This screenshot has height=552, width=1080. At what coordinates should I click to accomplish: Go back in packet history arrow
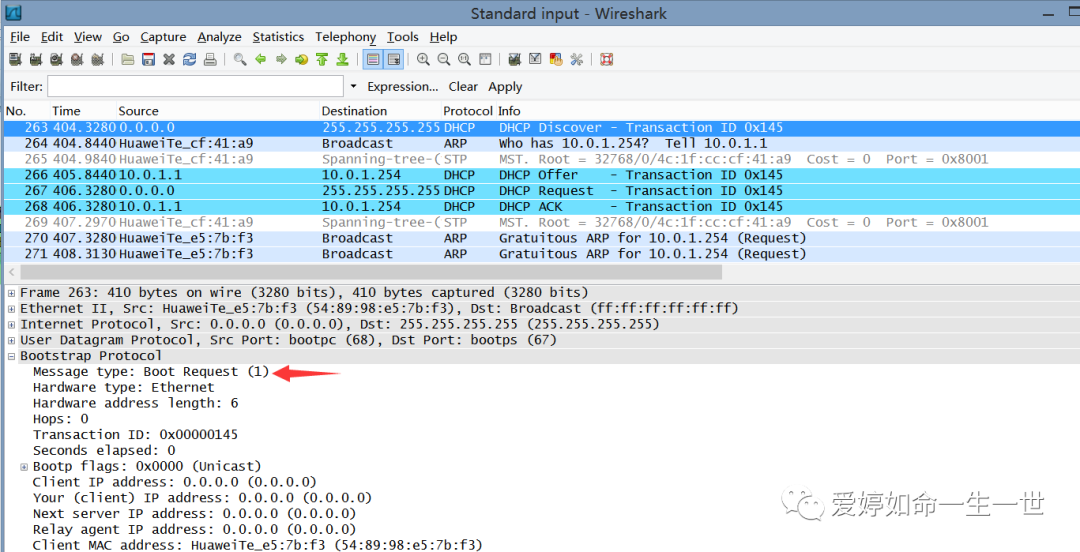click(260, 60)
